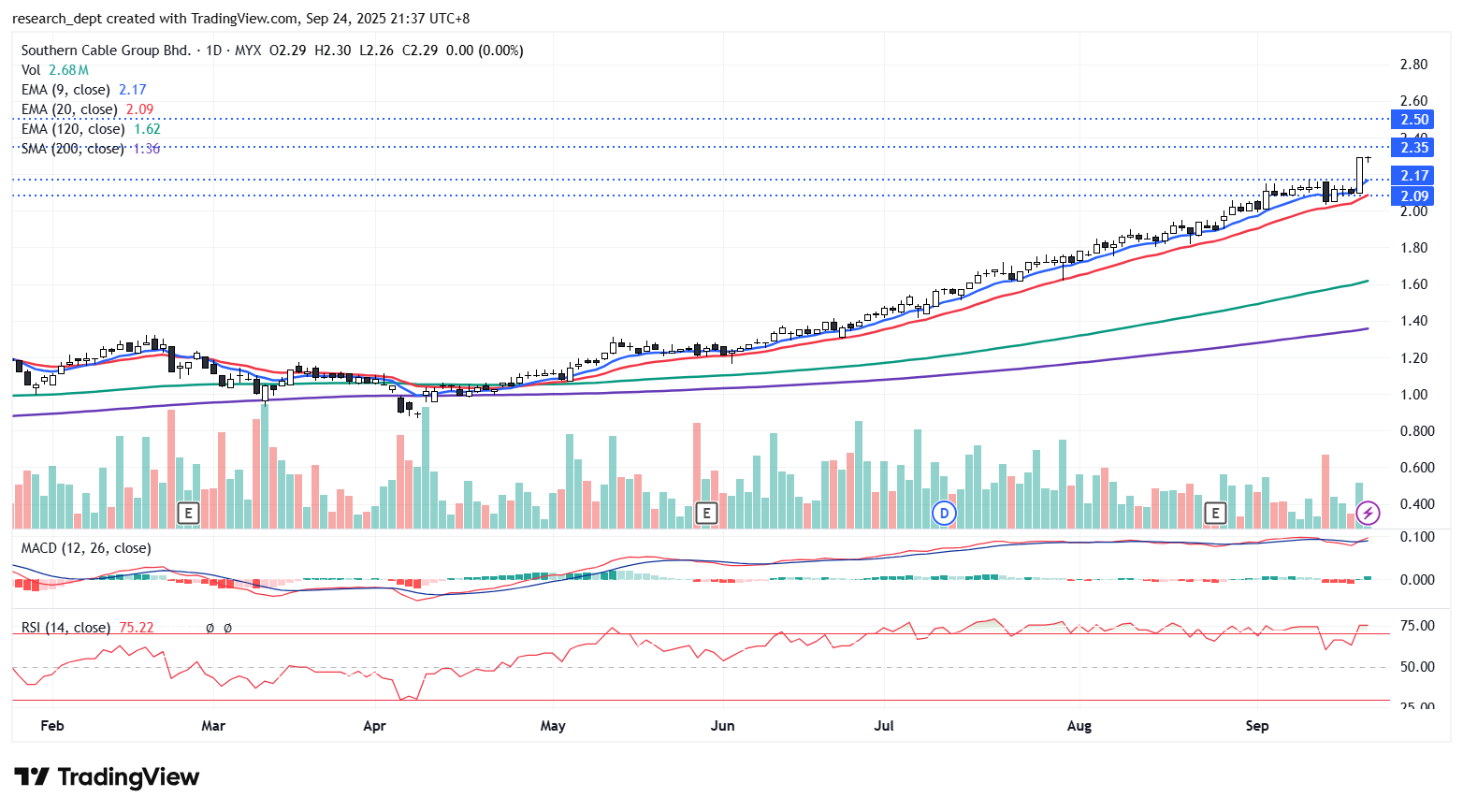Click the earnings marker between Feb and Mar
This screenshot has height=812, width=1463.
click(x=188, y=513)
